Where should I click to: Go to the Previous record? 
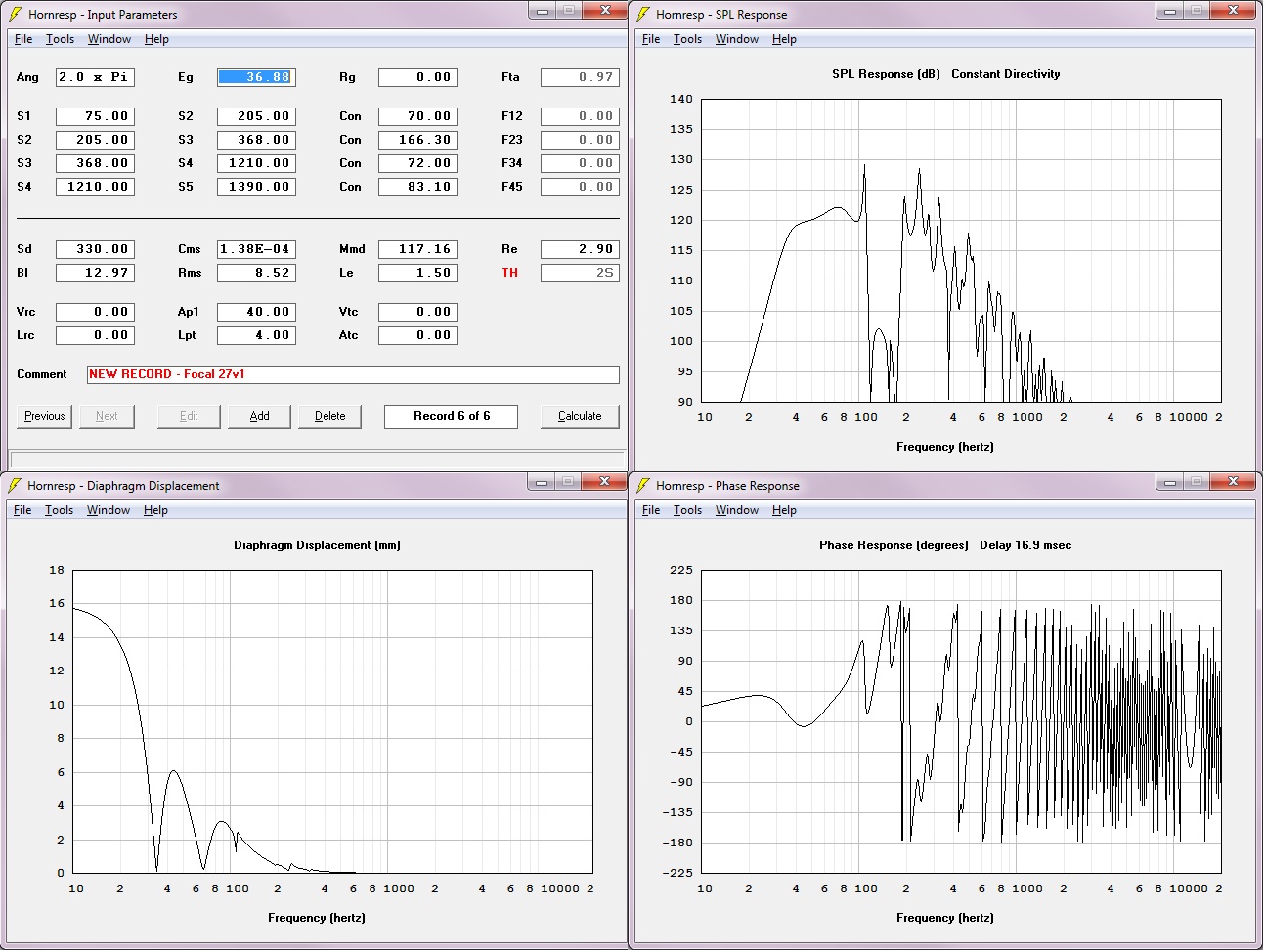(45, 416)
